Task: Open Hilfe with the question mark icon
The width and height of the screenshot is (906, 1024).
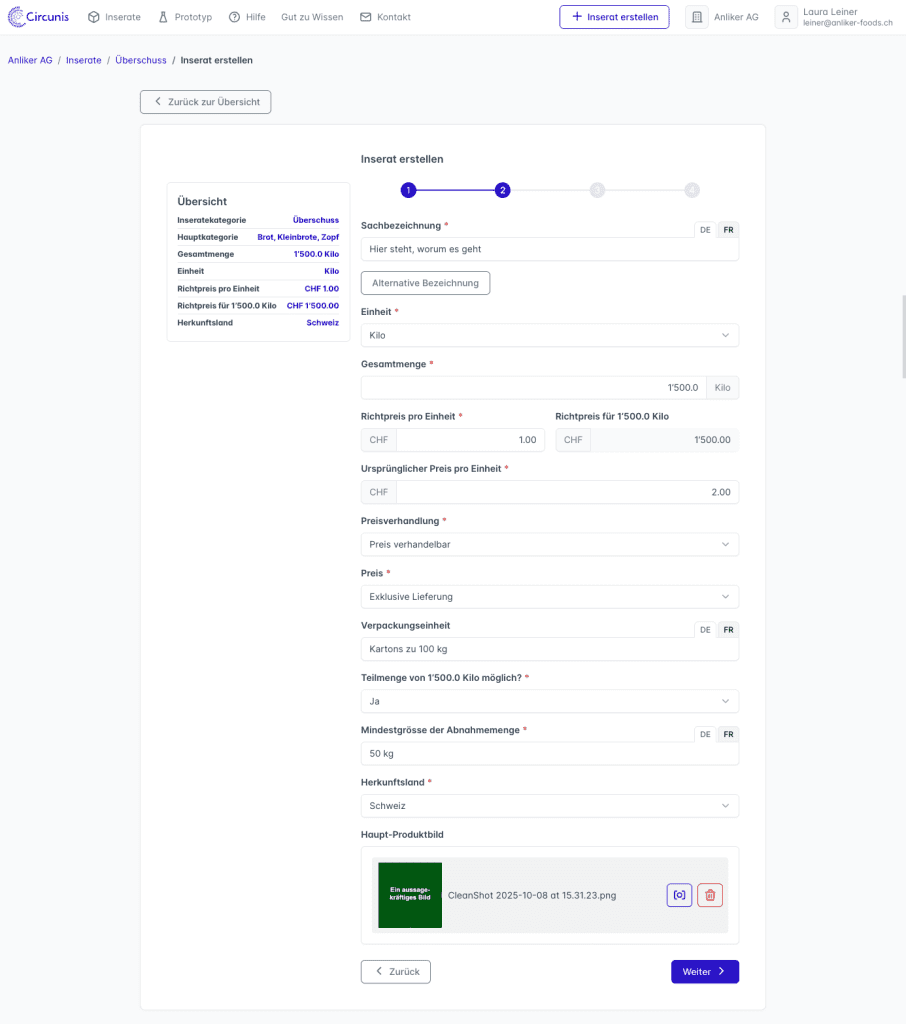Action: [x=234, y=17]
